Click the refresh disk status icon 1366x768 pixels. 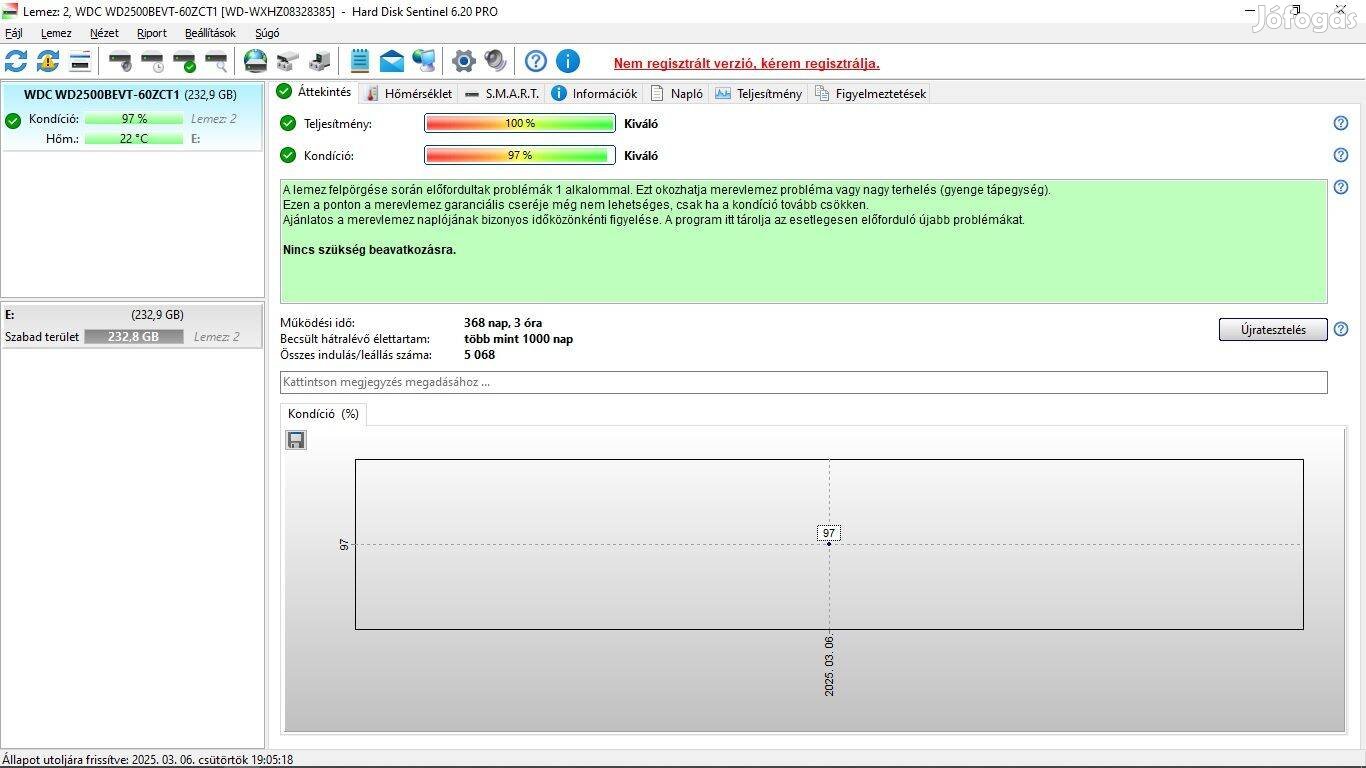point(16,61)
